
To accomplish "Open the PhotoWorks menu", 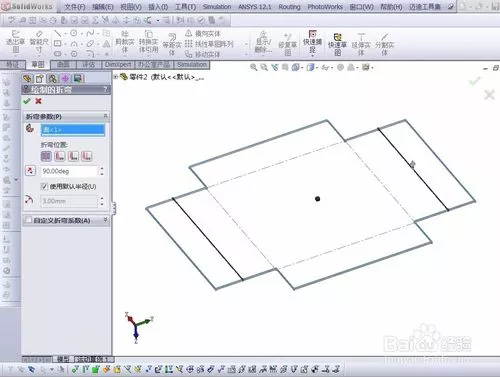I will 325,7.
